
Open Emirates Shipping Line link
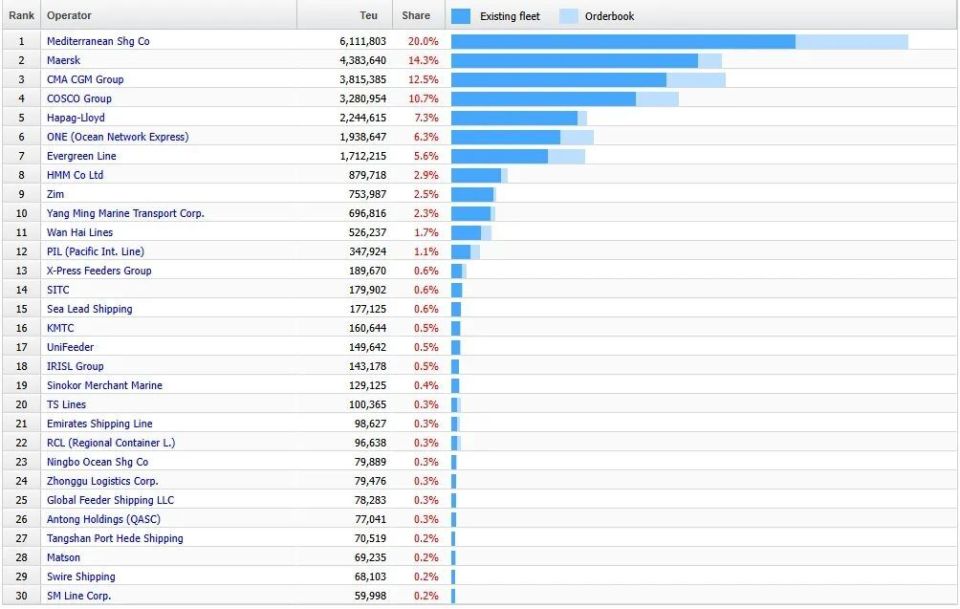(x=100, y=424)
